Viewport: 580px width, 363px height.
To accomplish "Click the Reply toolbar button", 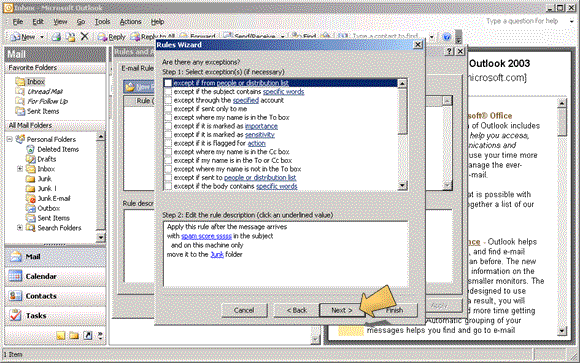I will [x=111, y=37].
